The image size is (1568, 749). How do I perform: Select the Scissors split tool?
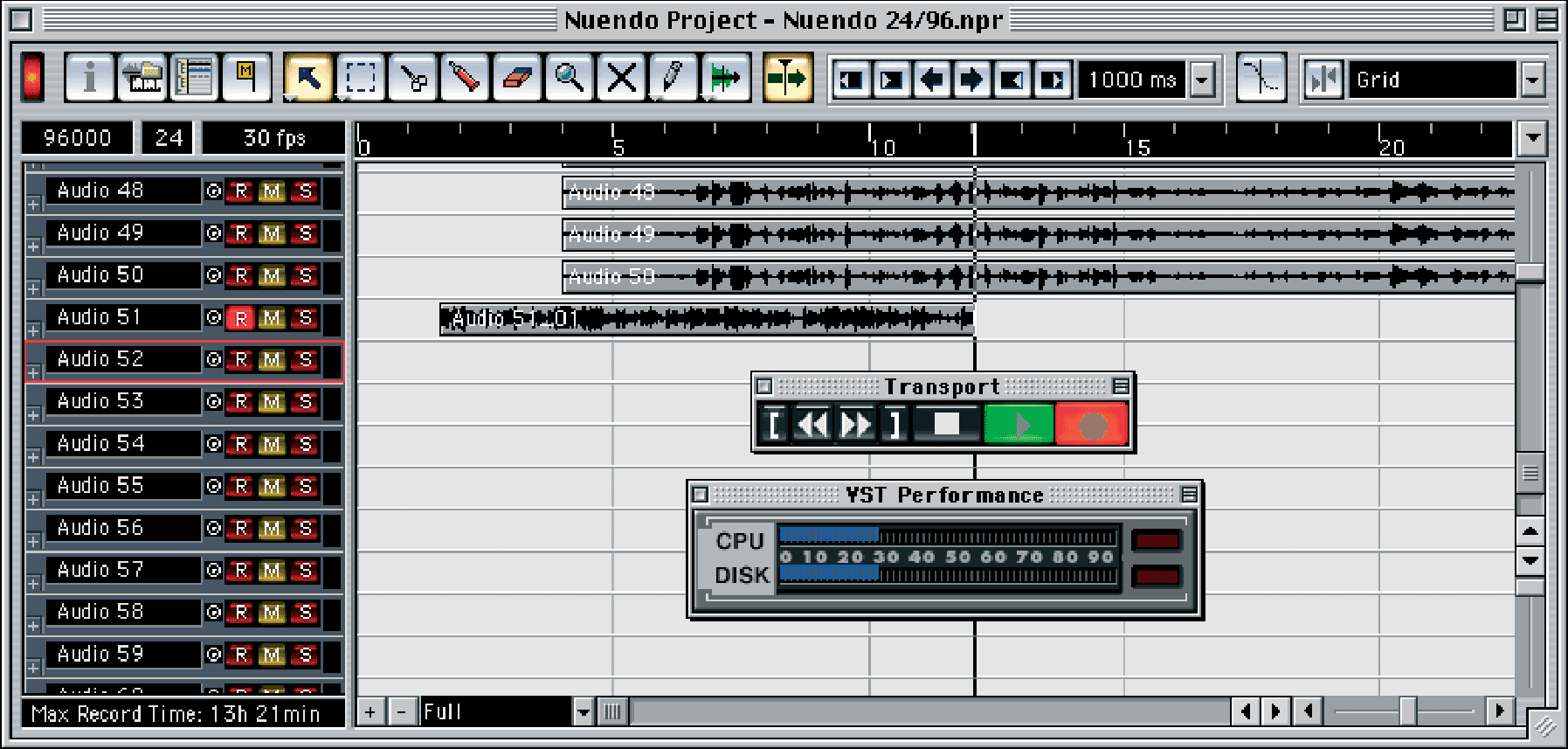click(413, 79)
